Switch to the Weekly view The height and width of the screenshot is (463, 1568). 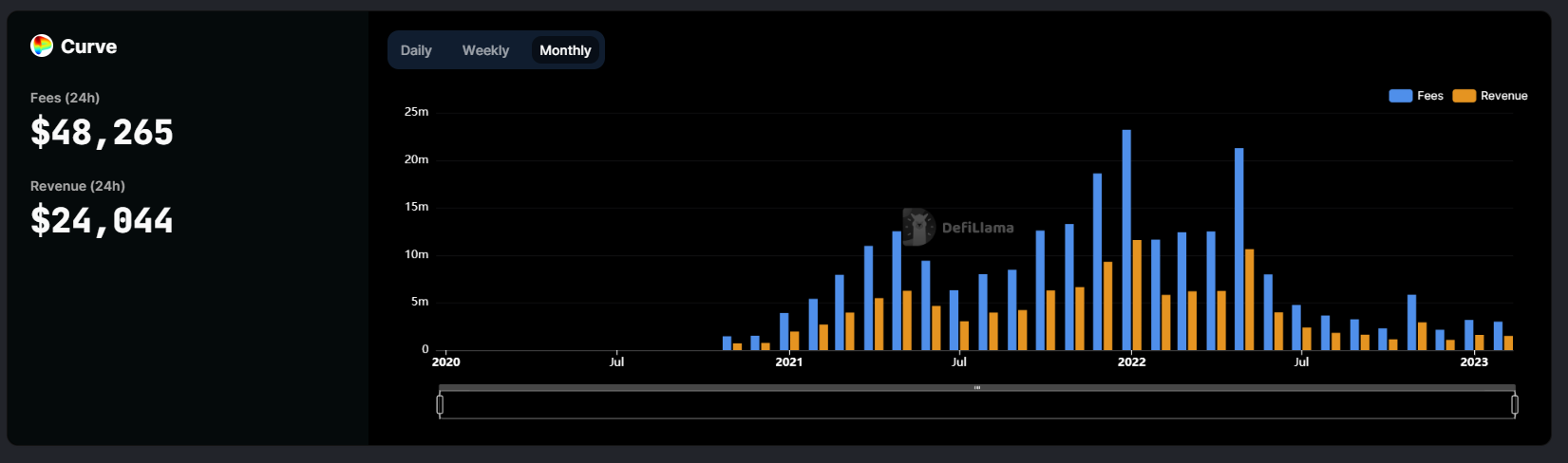click(485, 50)
